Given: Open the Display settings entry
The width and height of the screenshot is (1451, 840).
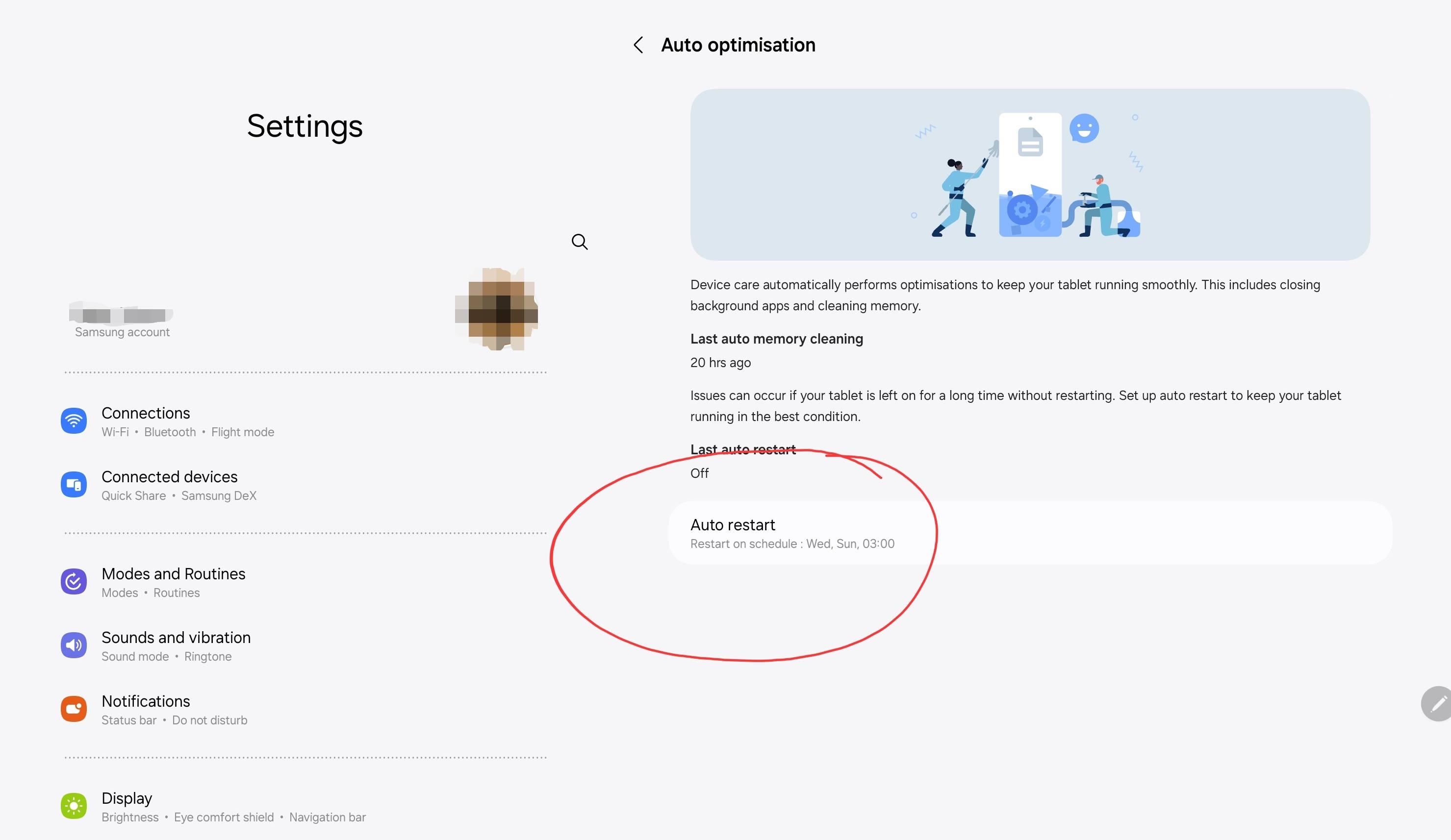Looking at the screenshot, I should coord(127,798).
